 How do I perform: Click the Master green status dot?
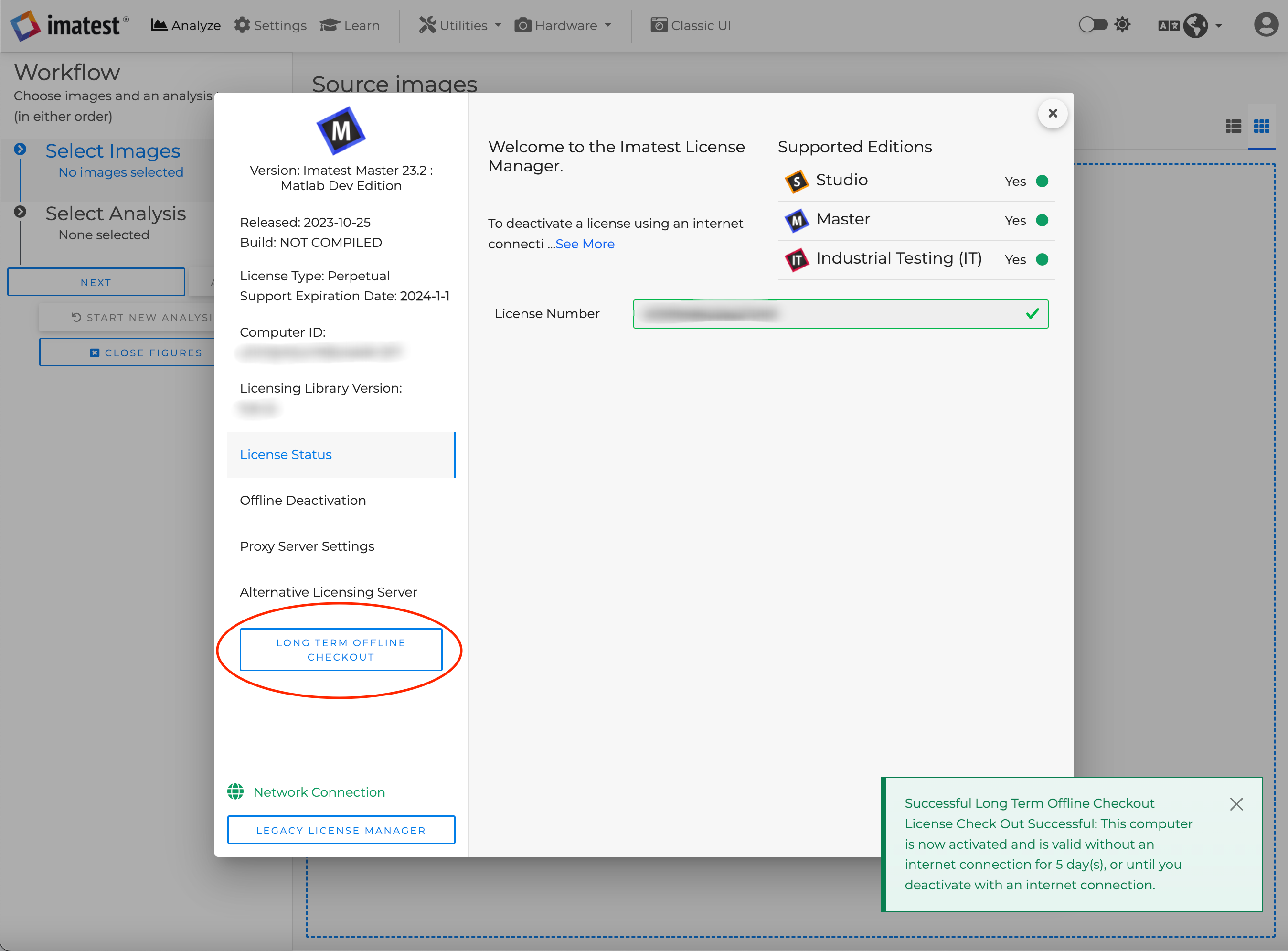coord(1042,221)
